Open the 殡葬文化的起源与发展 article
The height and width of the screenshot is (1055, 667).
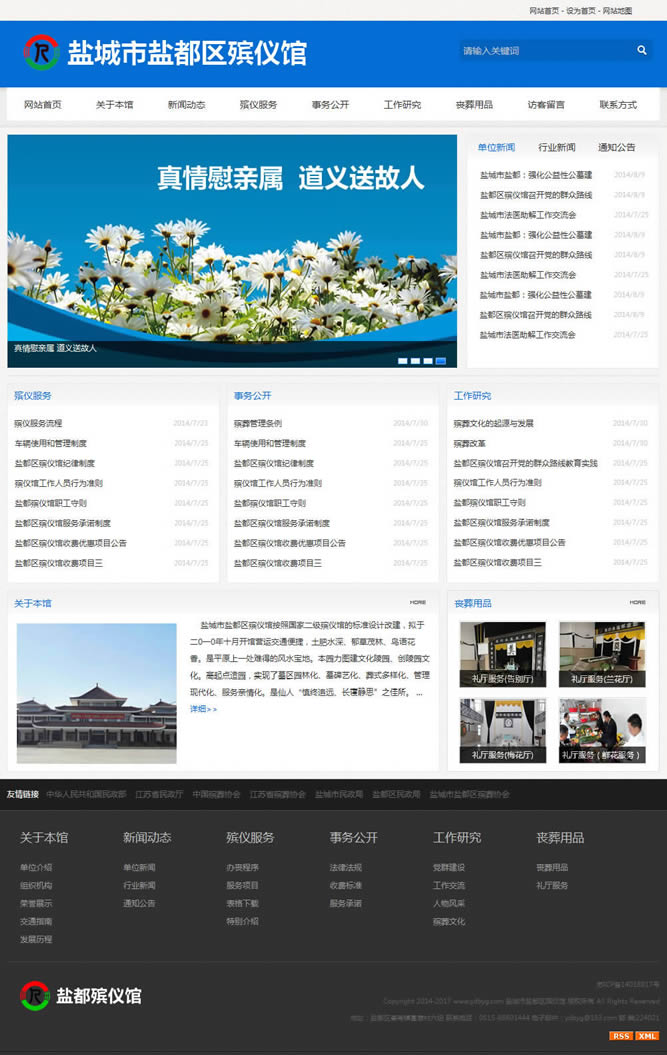click(x=493, y=423)
